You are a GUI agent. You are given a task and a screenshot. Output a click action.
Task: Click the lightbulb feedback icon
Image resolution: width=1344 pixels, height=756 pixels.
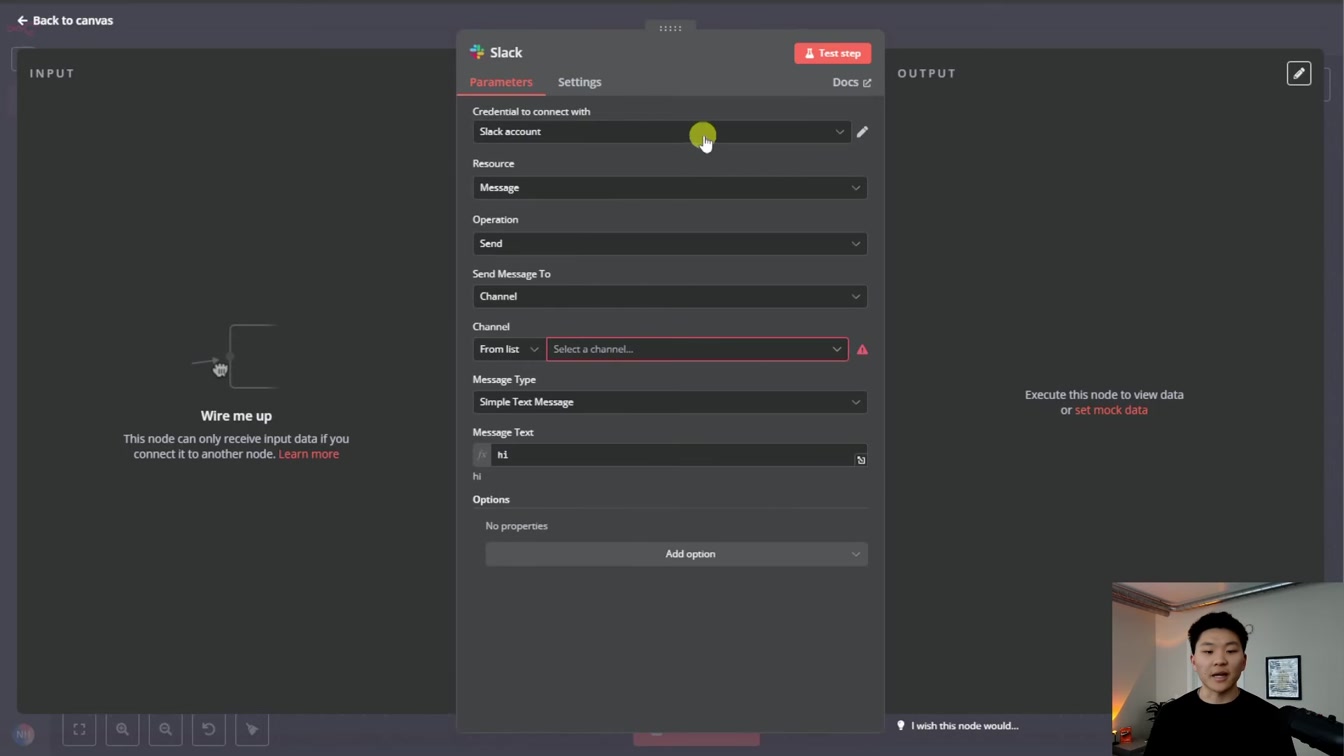900,726
